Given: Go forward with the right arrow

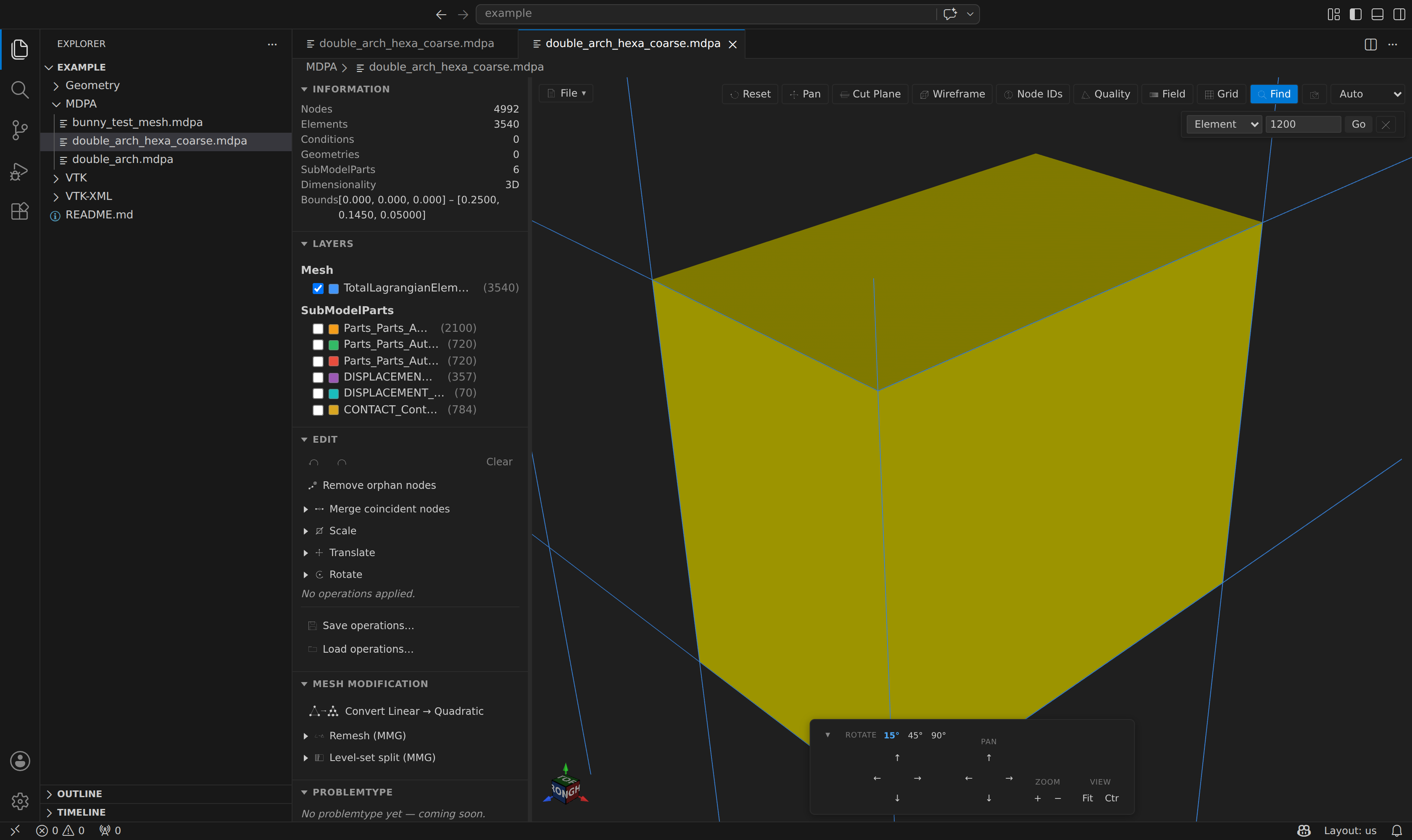Looking at the screenshot, I should point(463,14).
